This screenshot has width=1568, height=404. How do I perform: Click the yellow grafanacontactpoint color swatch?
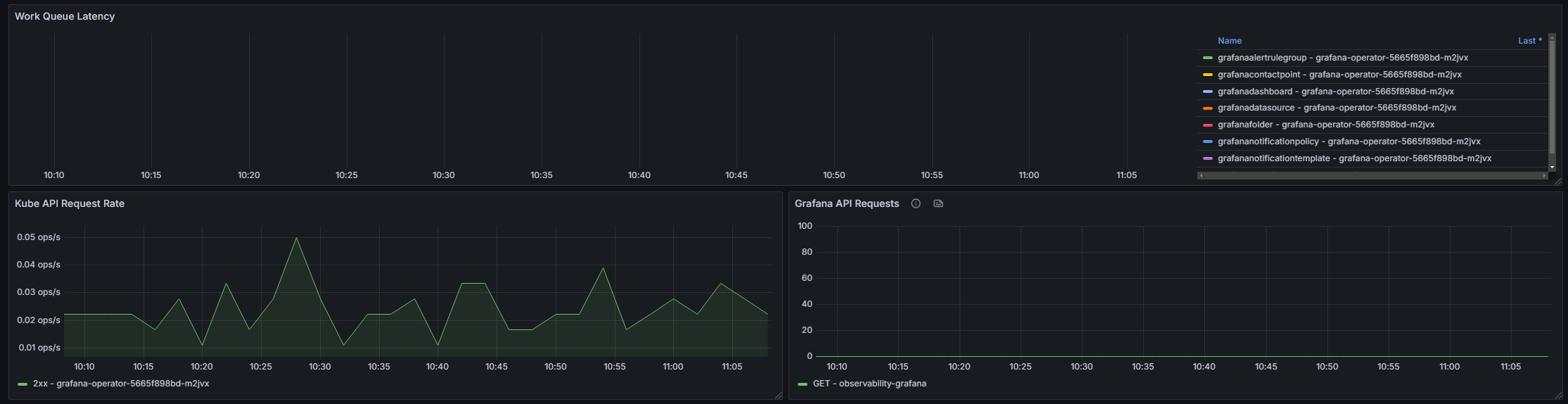click(x=1208, y=75)
